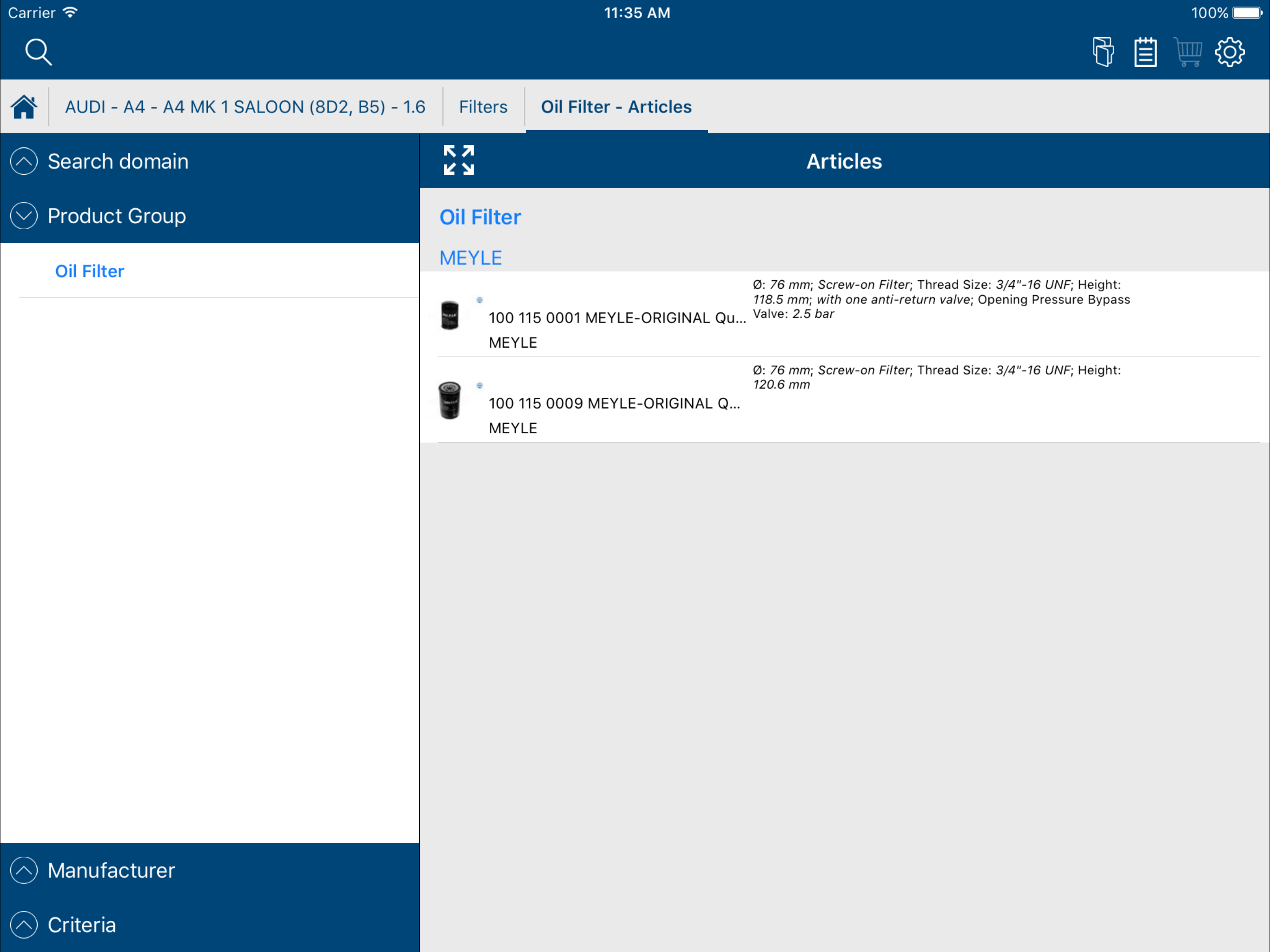
Task: Tap the battery indicator in status bar
Action: pos(1247,13)
